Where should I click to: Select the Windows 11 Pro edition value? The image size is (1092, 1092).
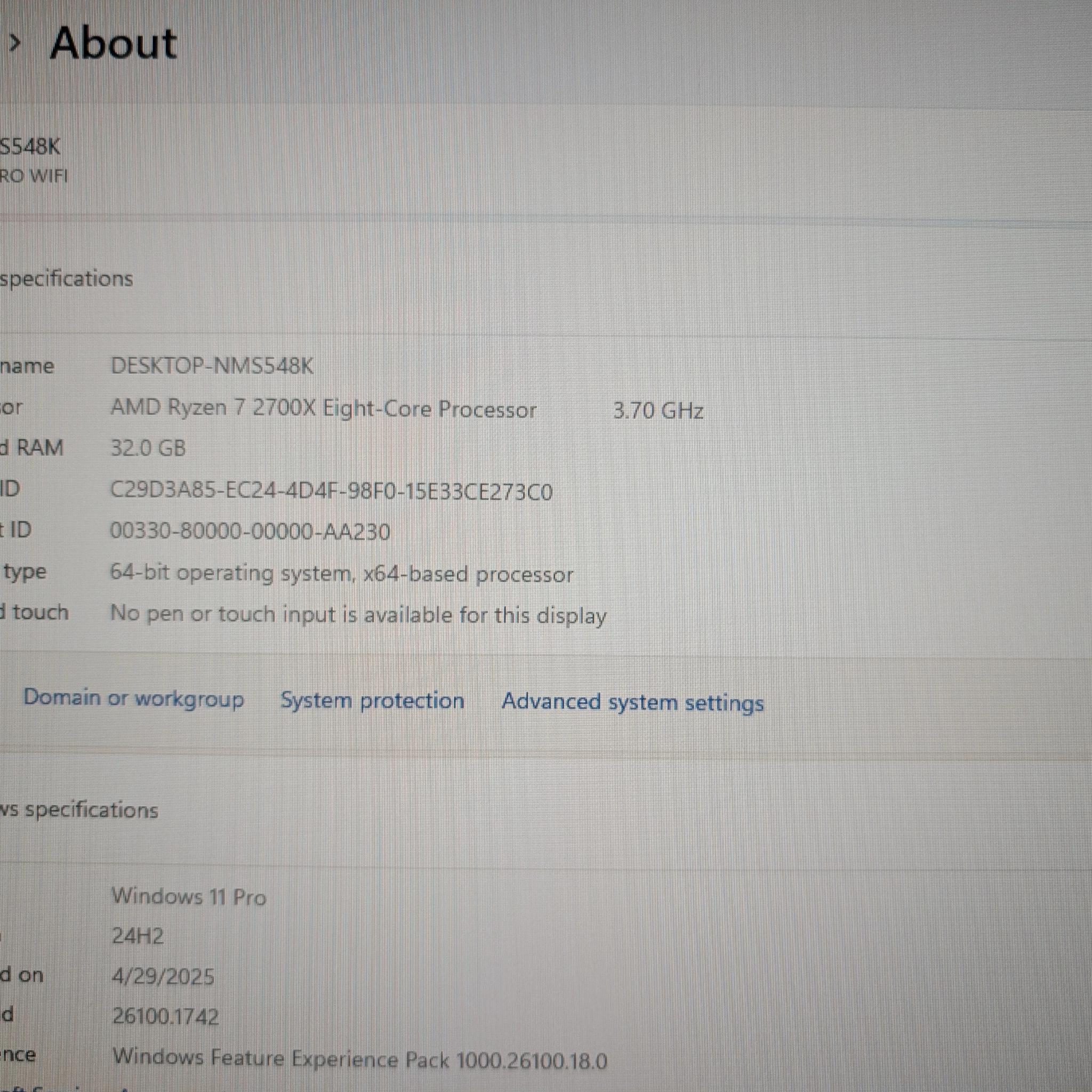(189, 897)
